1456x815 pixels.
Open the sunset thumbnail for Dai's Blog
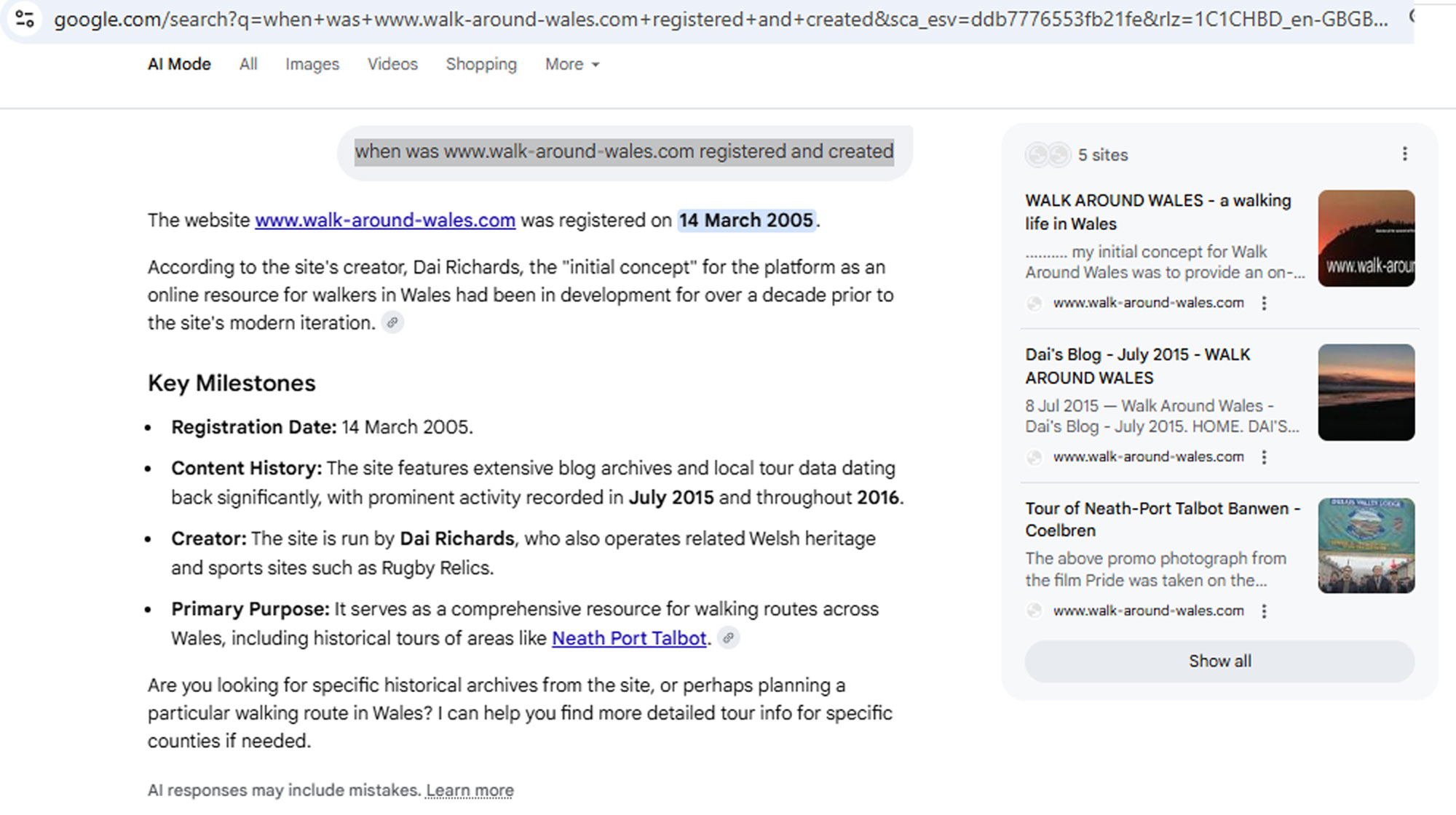pos(1366,392)
